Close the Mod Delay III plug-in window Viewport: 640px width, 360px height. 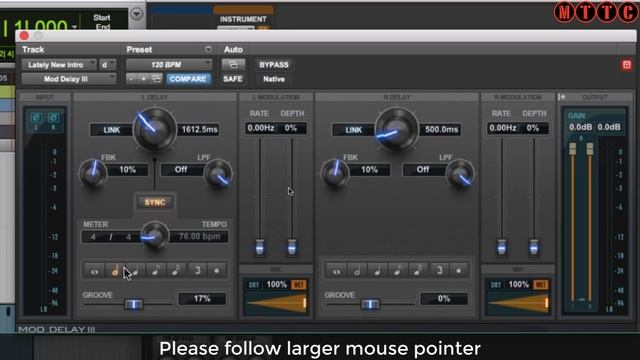tap(24, 36)
